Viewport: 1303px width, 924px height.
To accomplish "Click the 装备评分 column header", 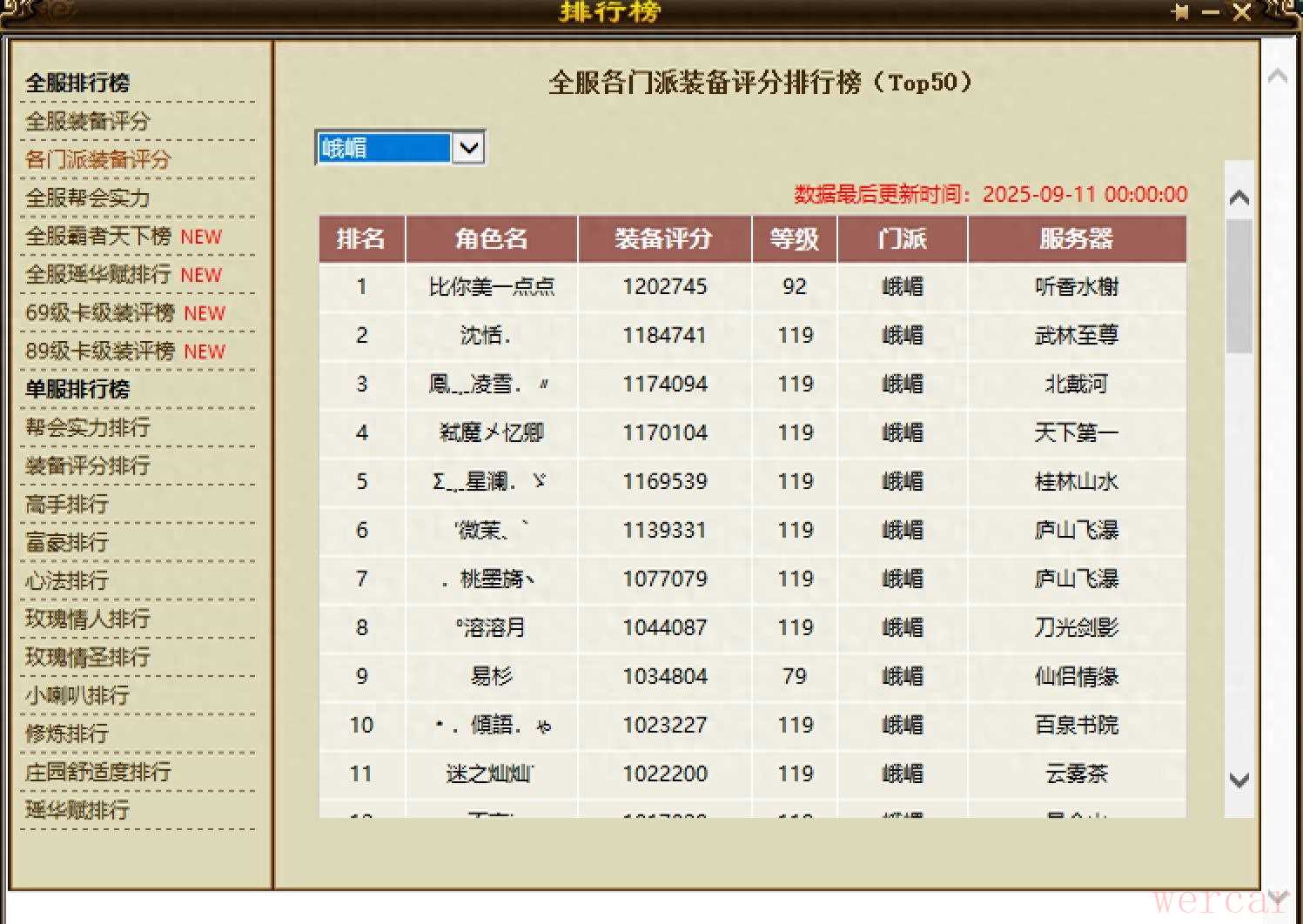I will click(x=664, y=238).
